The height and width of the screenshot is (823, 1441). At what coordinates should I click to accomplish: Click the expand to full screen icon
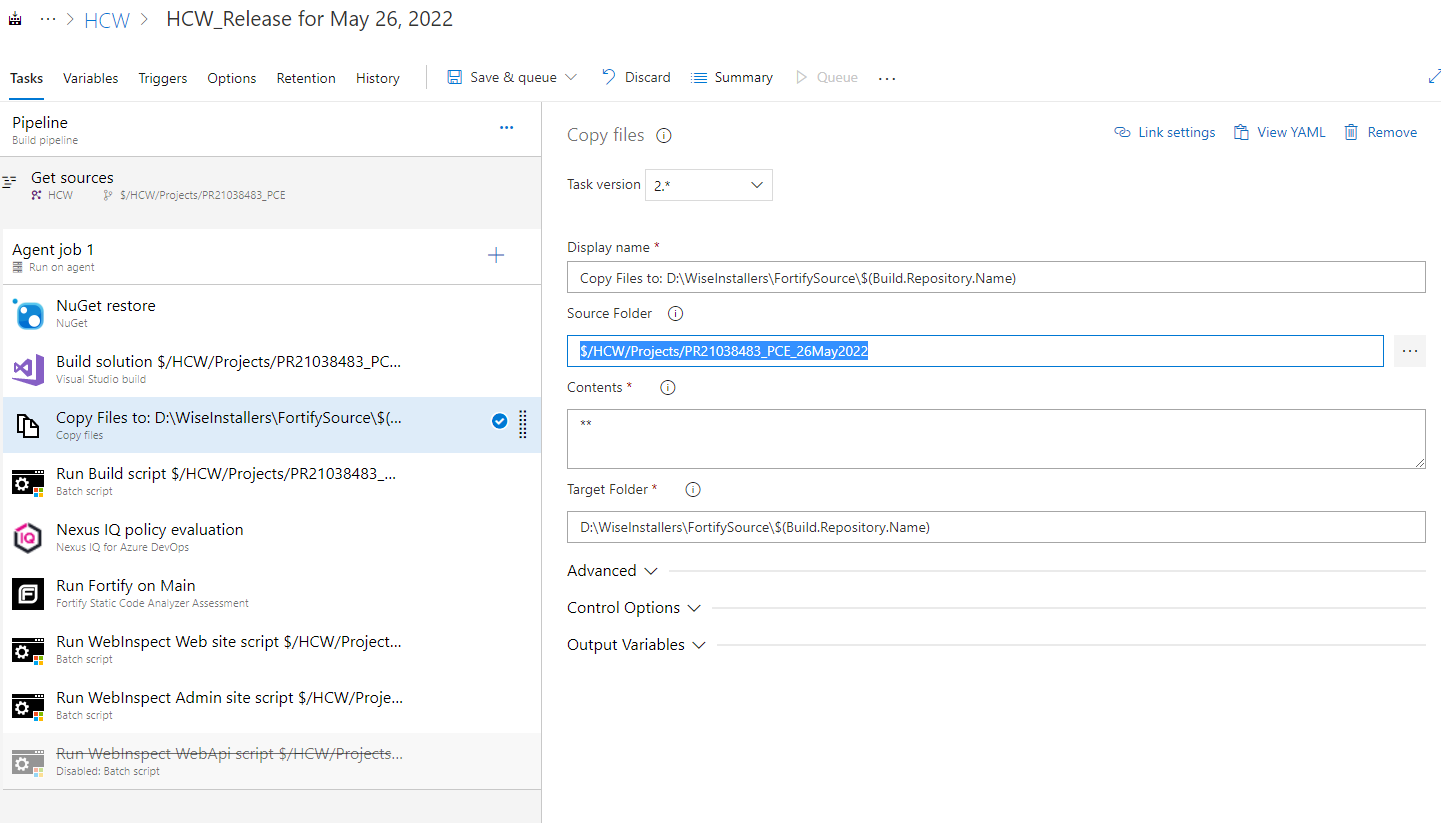click(1434, 77)
